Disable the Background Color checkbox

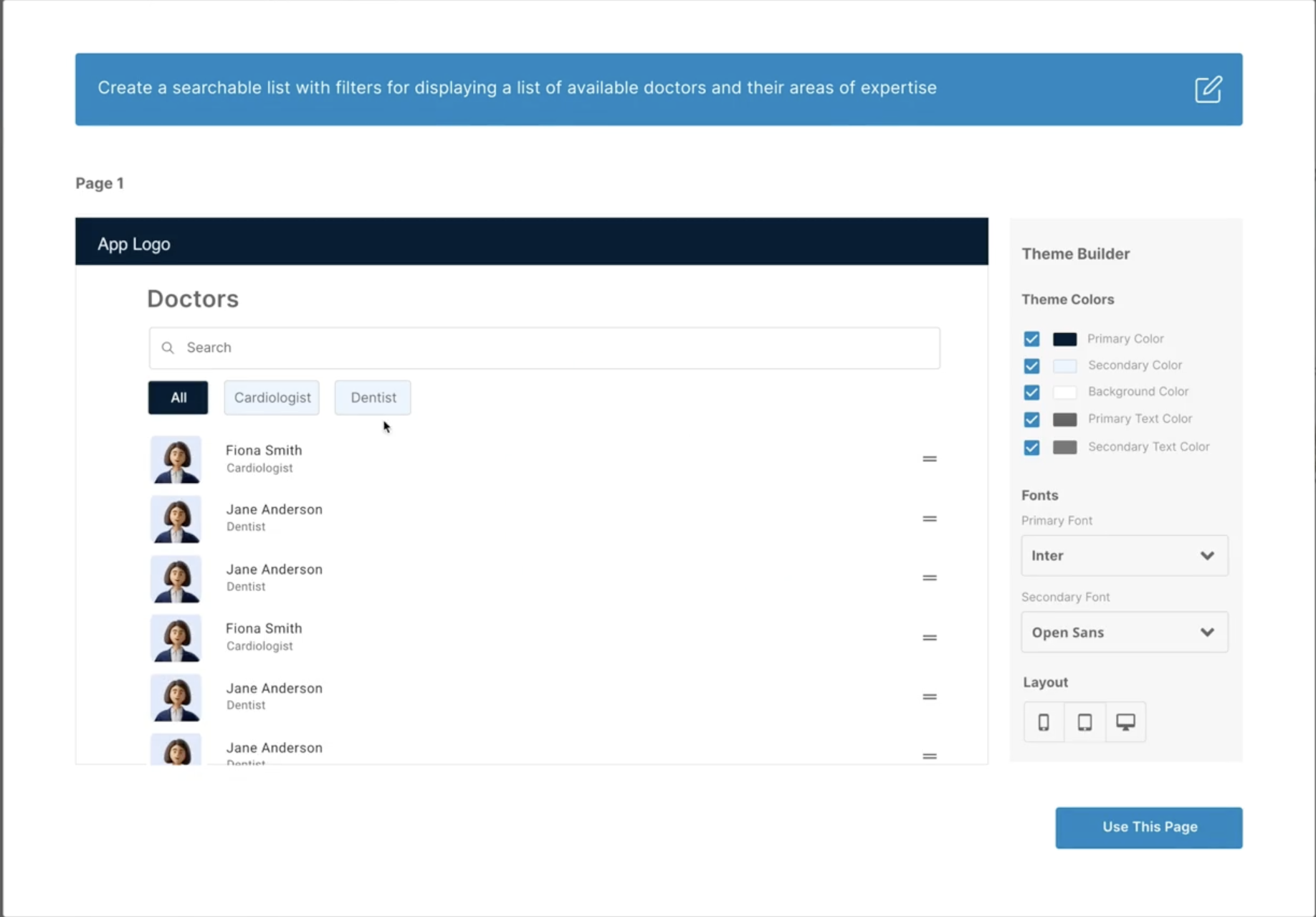tap(1031, 393)
